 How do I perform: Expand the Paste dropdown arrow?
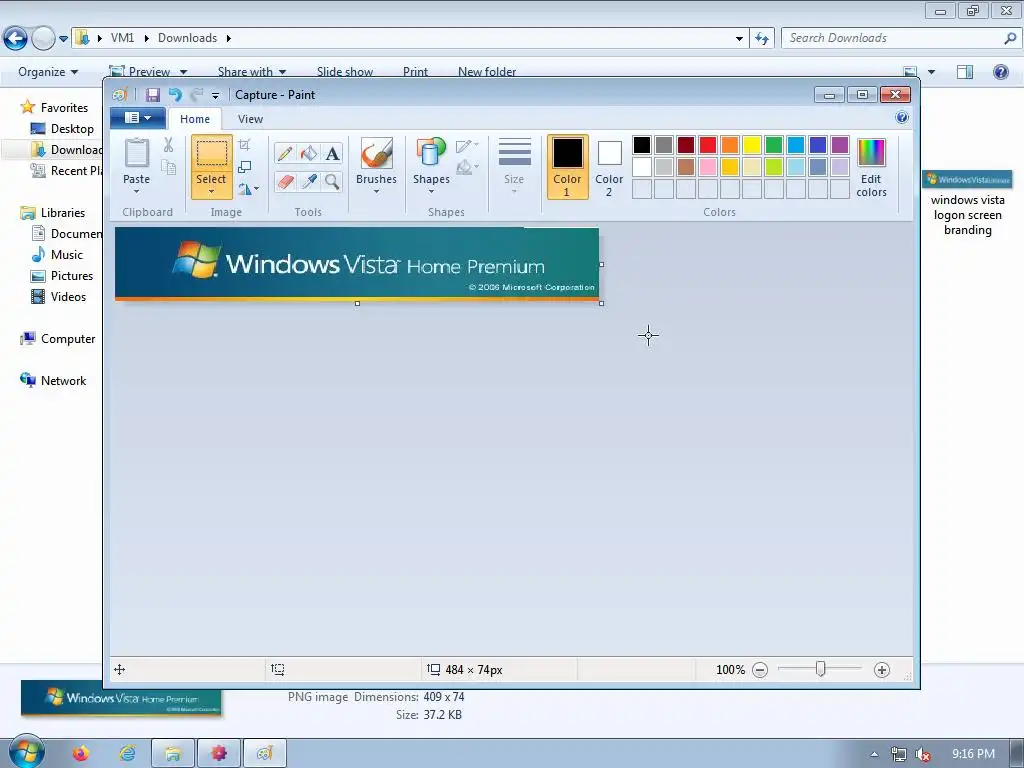click(x=136, y=191)
